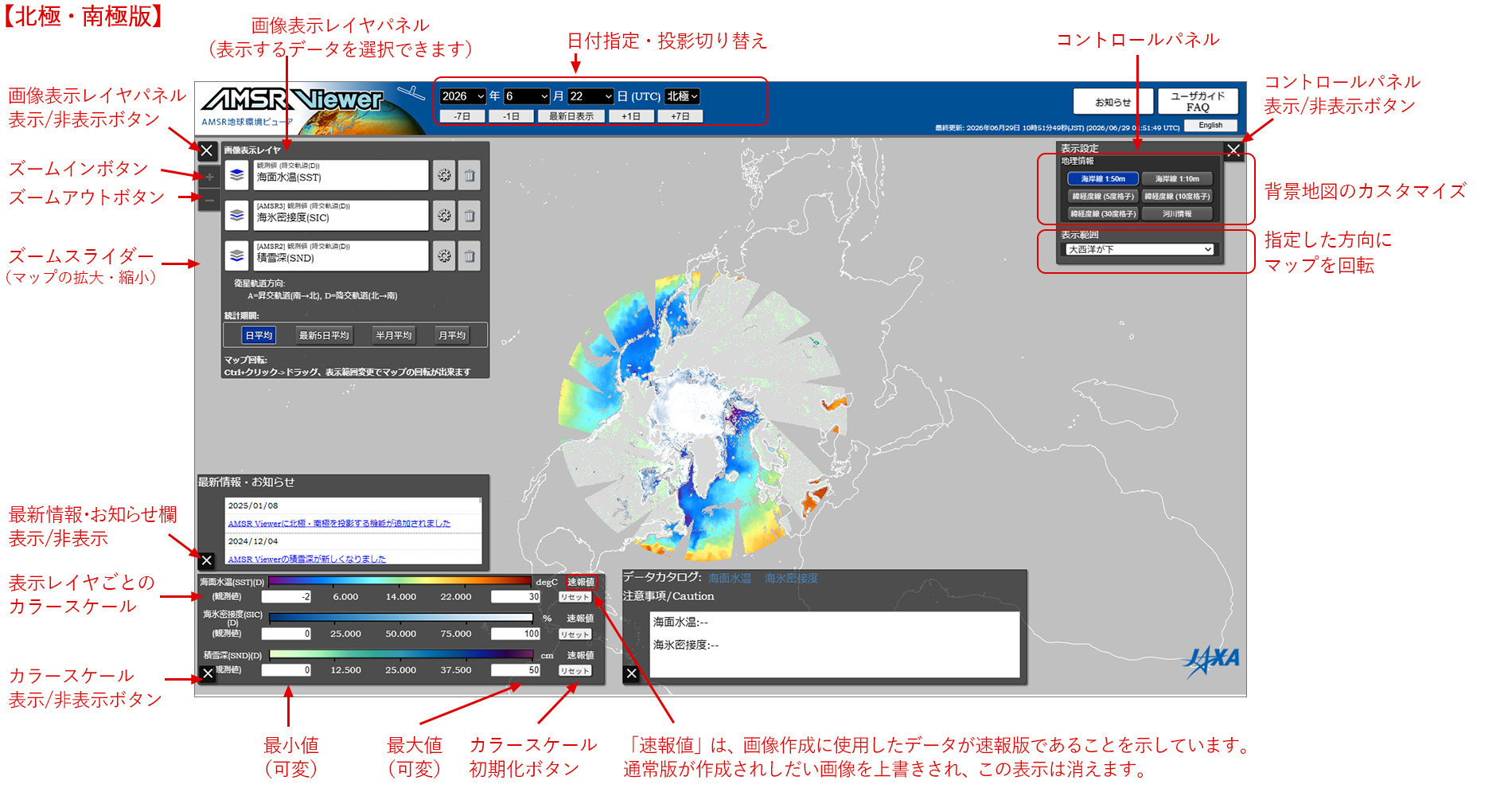Hide the 画像表示レイヤ panel with its X button

(x=207, y=150)
